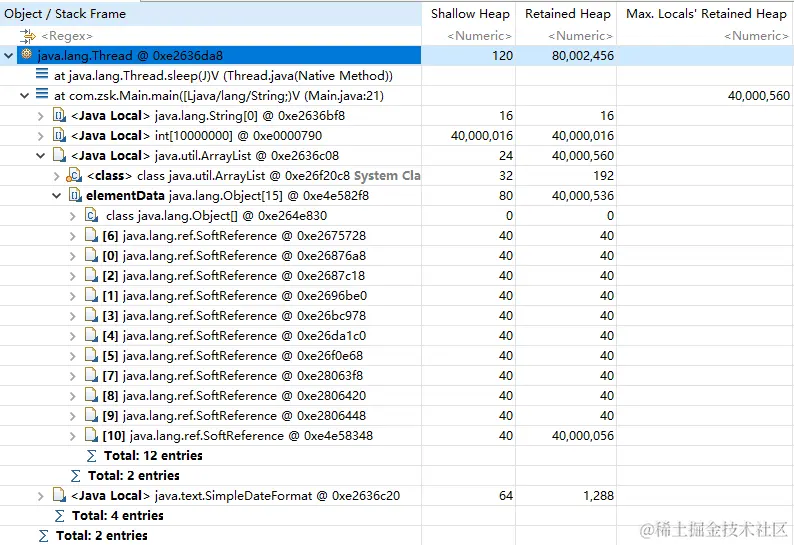Click the 80,002,456 retained heap value
This screenshot has width=794, height=545.
coord(582,56)
